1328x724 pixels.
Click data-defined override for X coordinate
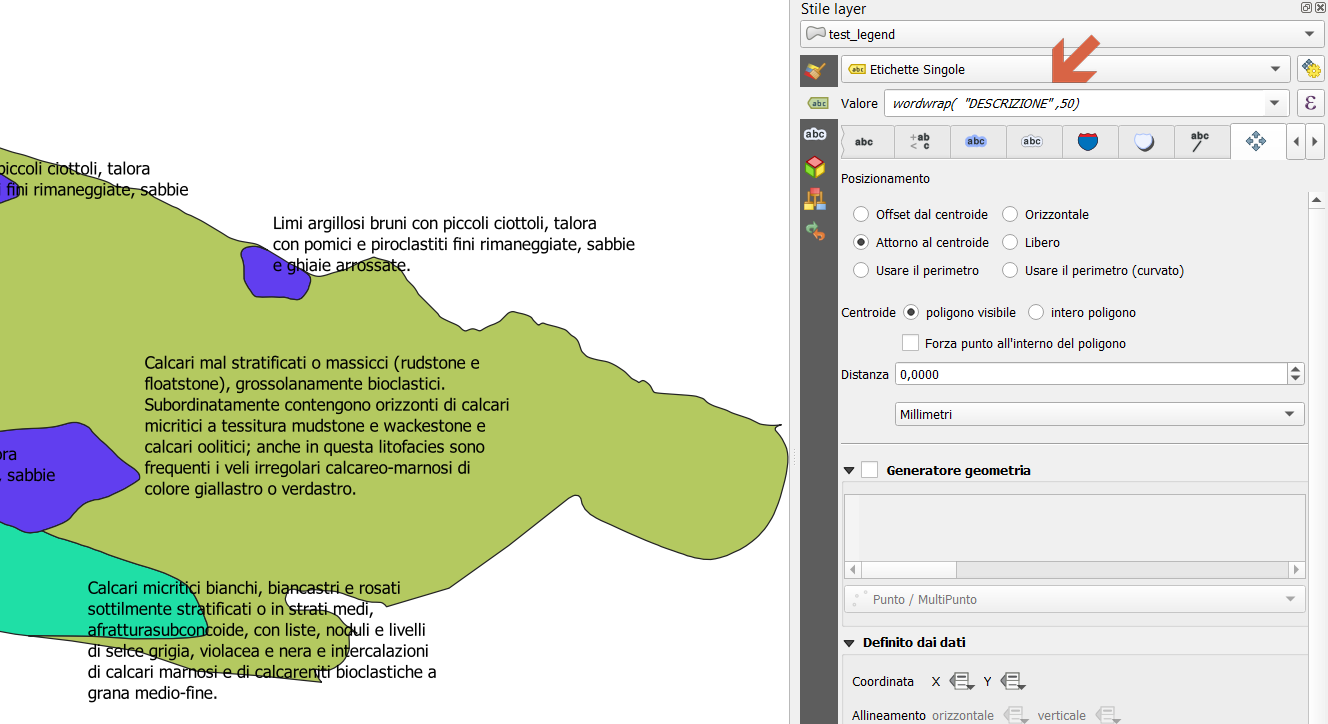point(962,681)
